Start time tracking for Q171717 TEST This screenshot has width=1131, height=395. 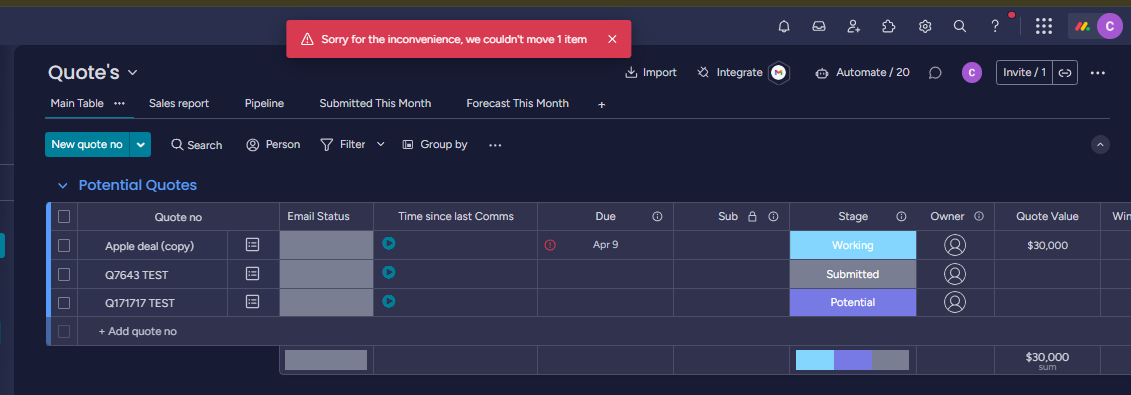point(389,301)
